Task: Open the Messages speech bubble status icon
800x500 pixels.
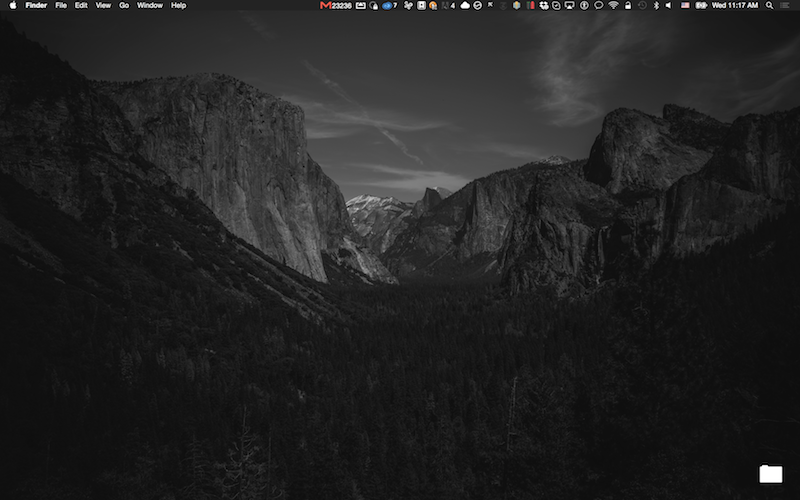Action: (598, 5)
